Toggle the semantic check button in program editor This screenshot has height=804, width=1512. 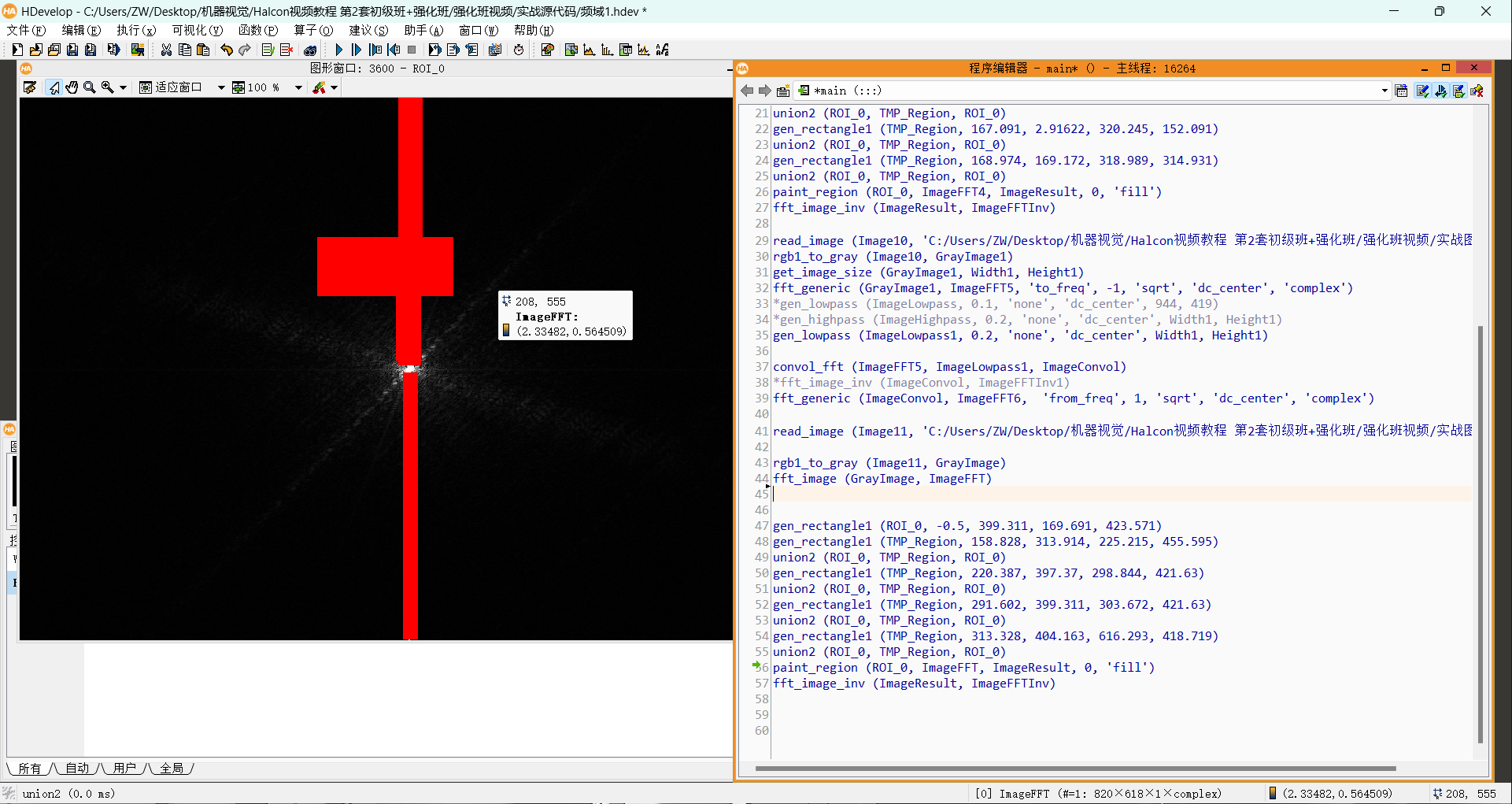click(x=1459, y=91)
